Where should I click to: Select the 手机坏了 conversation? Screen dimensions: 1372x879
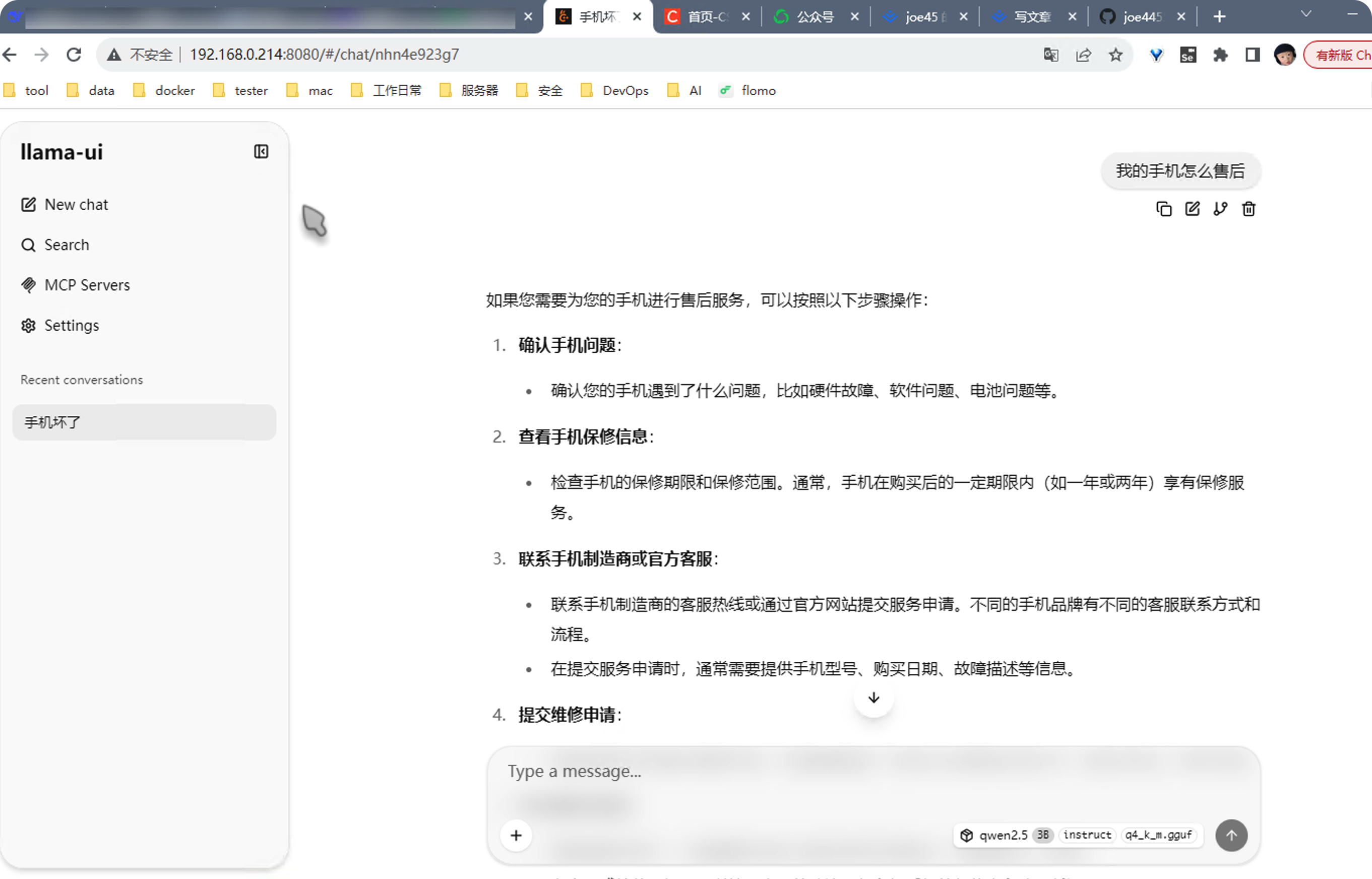click(144, 422)
